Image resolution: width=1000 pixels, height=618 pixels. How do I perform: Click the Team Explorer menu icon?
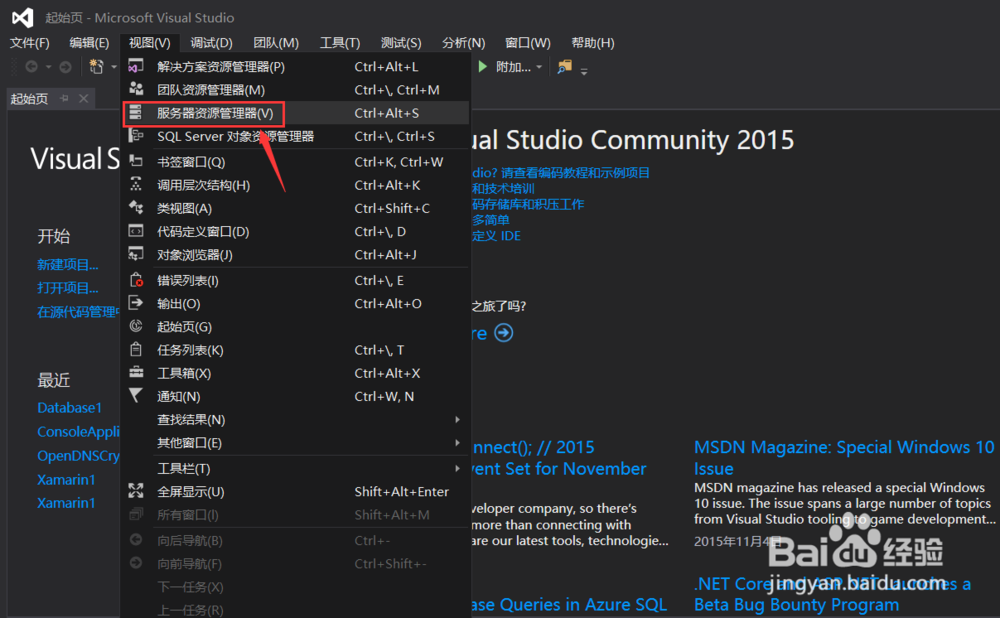136,89
